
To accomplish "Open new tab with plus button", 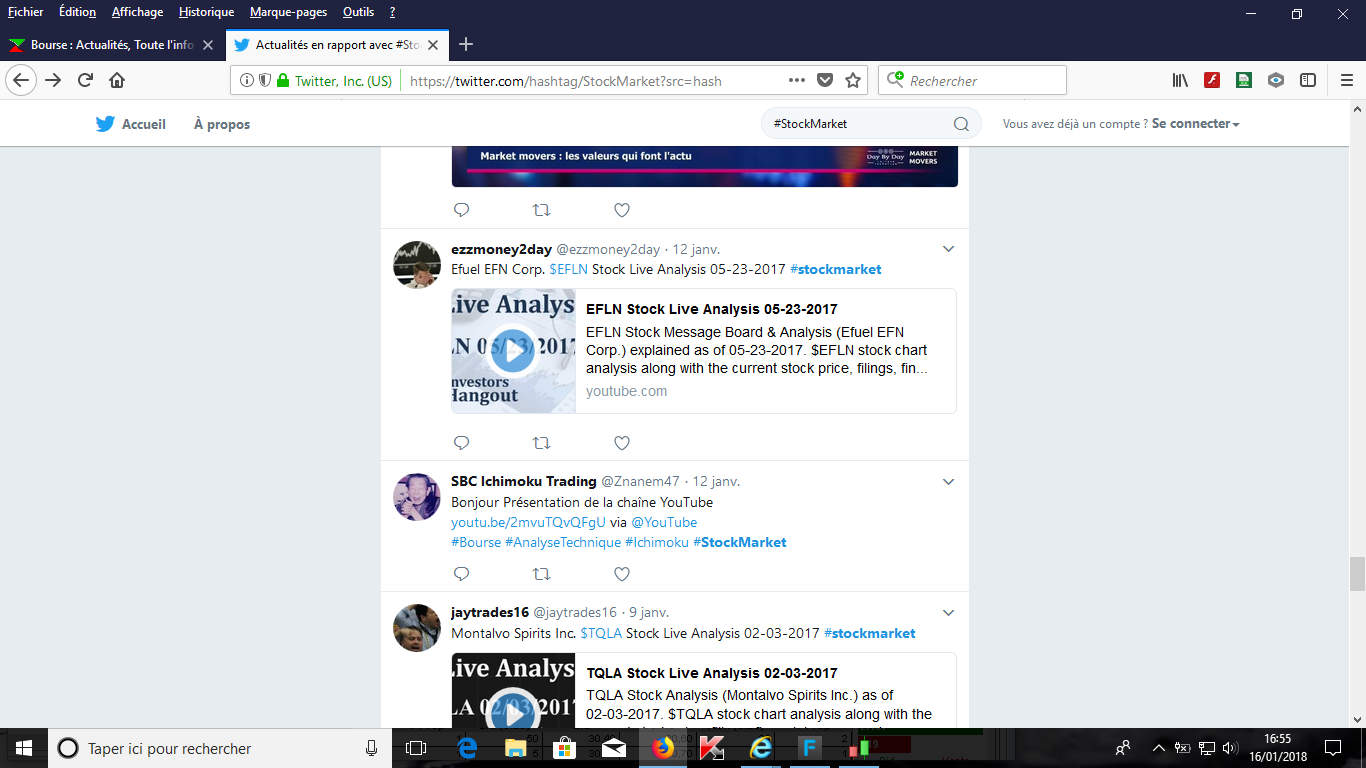I will [465, 44].
